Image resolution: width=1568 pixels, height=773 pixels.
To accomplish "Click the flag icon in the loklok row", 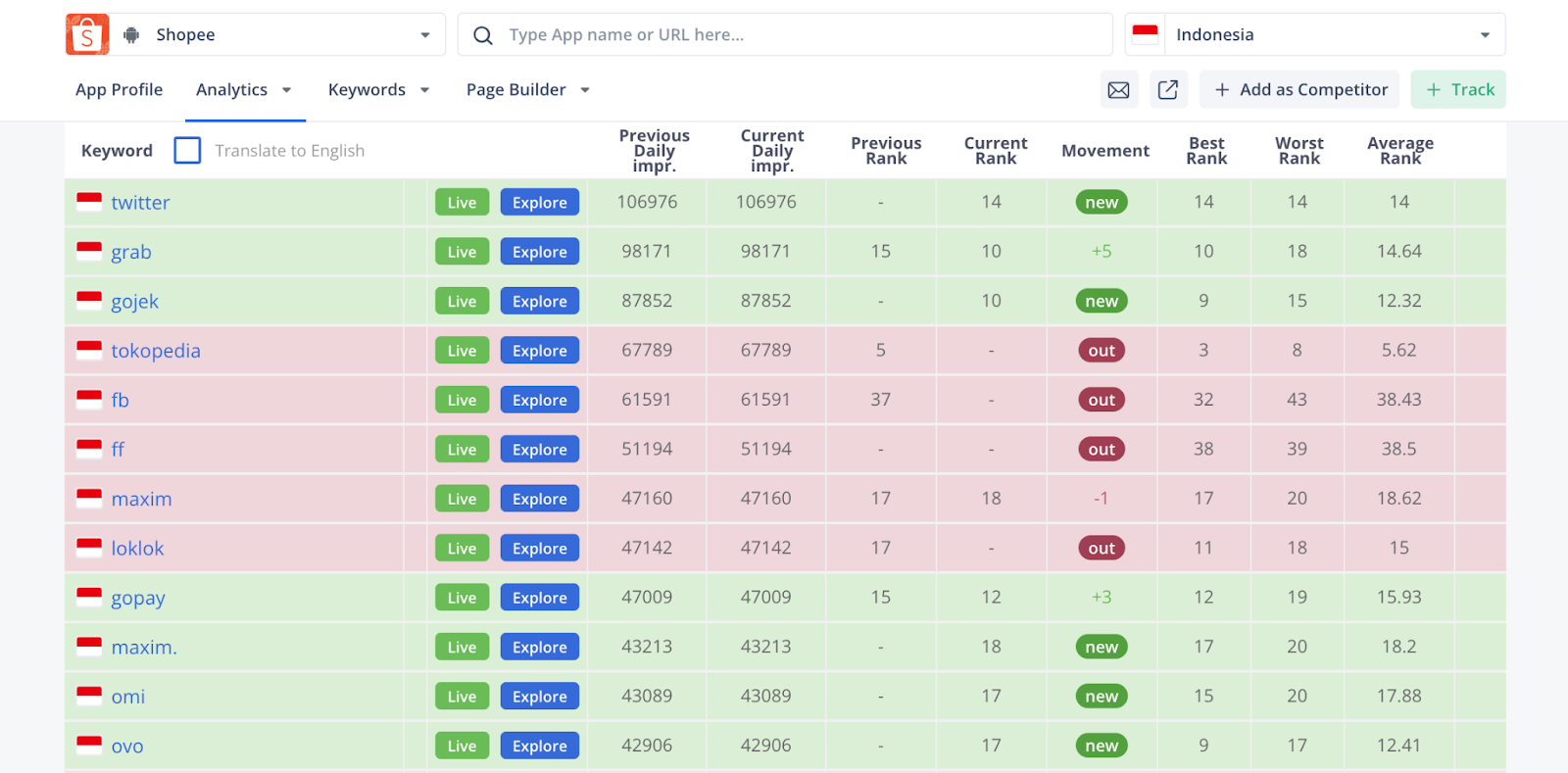I will pos(89,548).
